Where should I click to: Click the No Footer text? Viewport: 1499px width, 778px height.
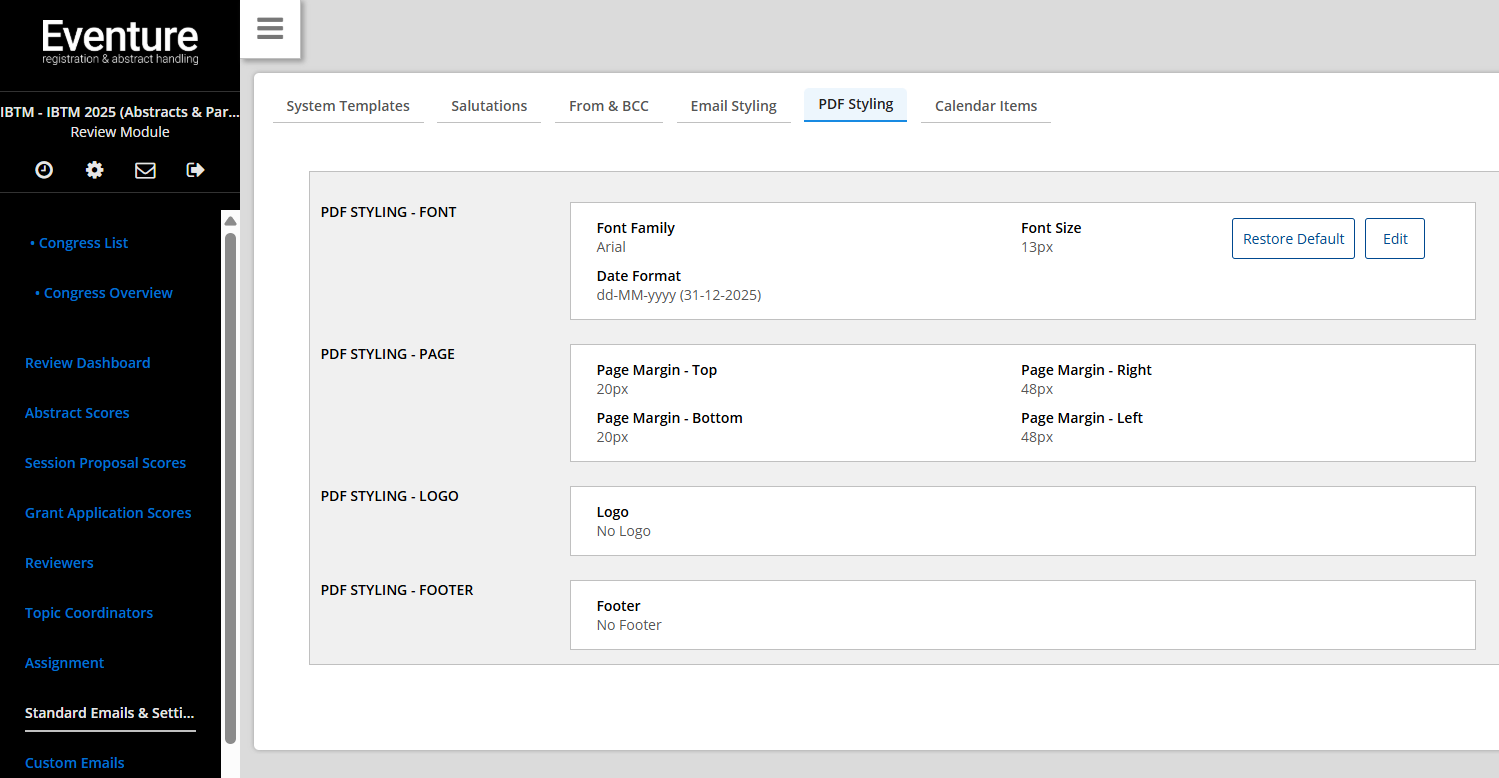coord(629,625)
